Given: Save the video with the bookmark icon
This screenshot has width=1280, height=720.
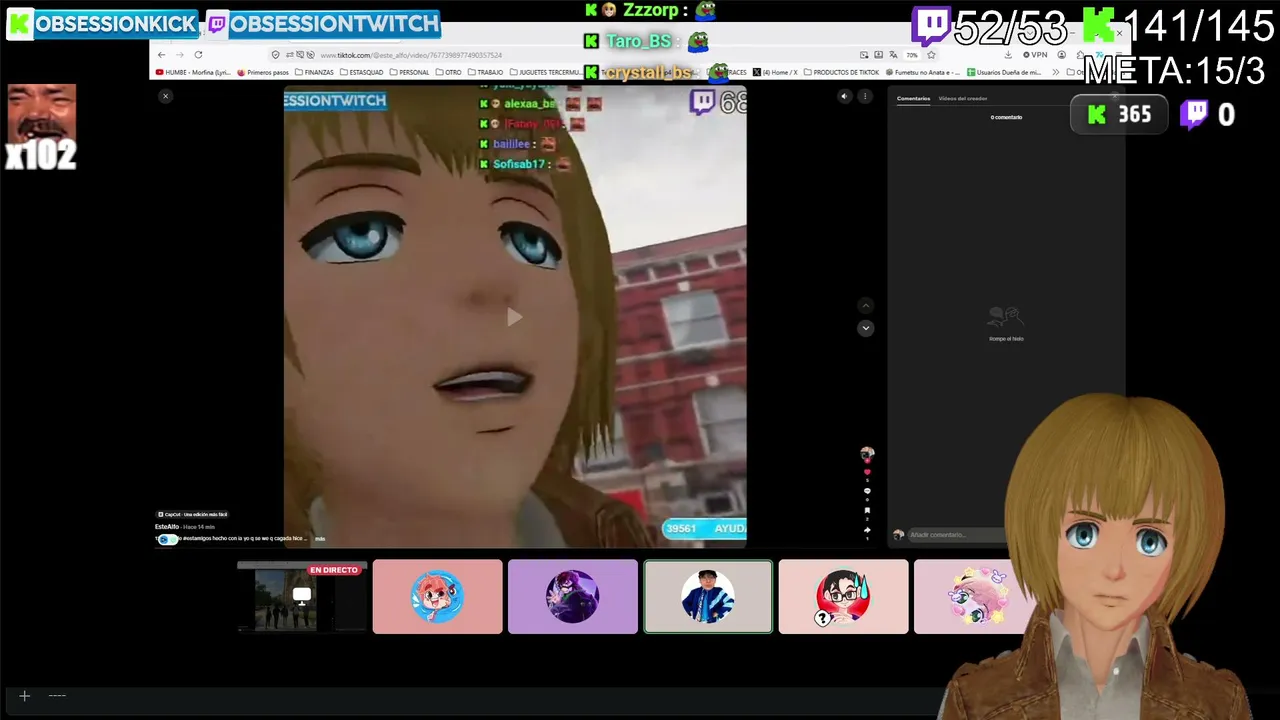Looking at the screenshot, I should [867, 511].
